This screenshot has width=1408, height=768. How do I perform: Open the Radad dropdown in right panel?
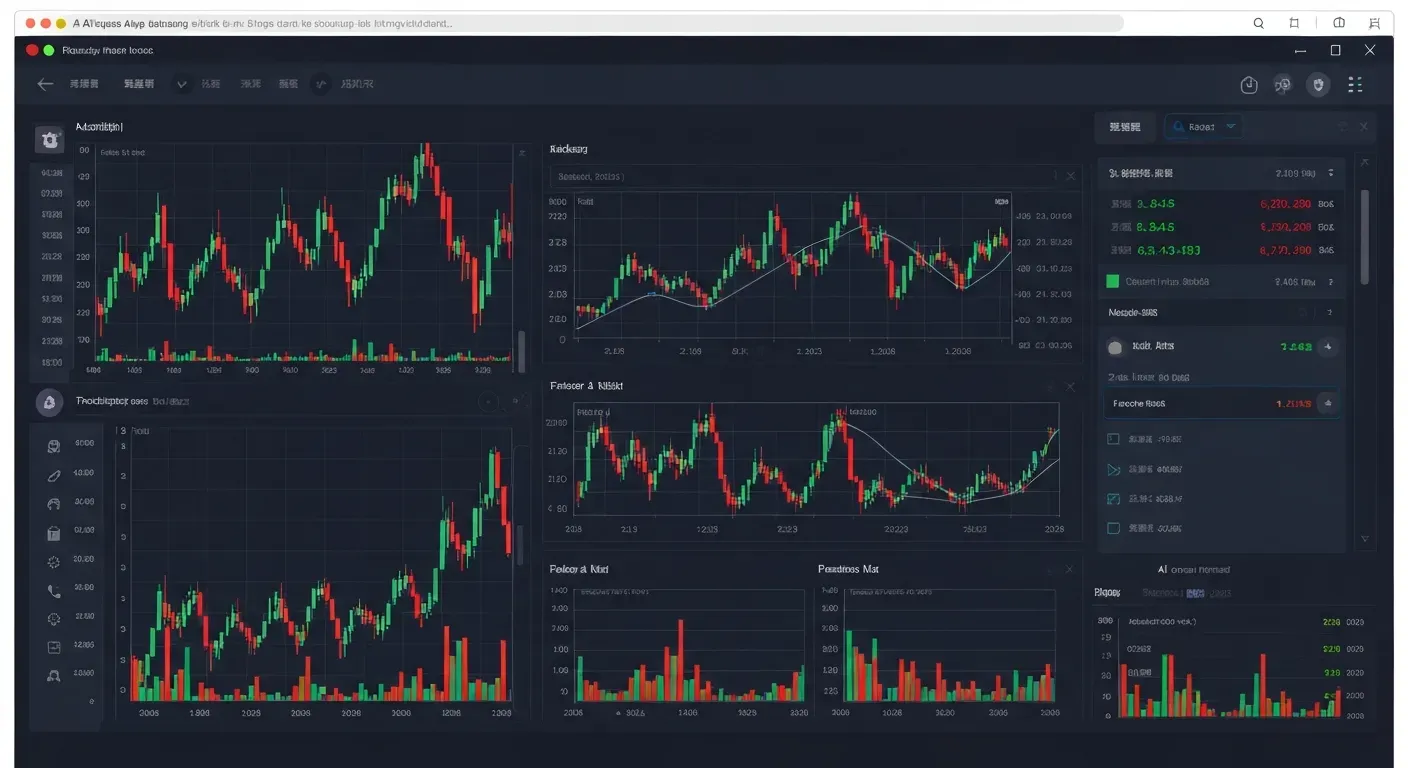click(1204, 127)
